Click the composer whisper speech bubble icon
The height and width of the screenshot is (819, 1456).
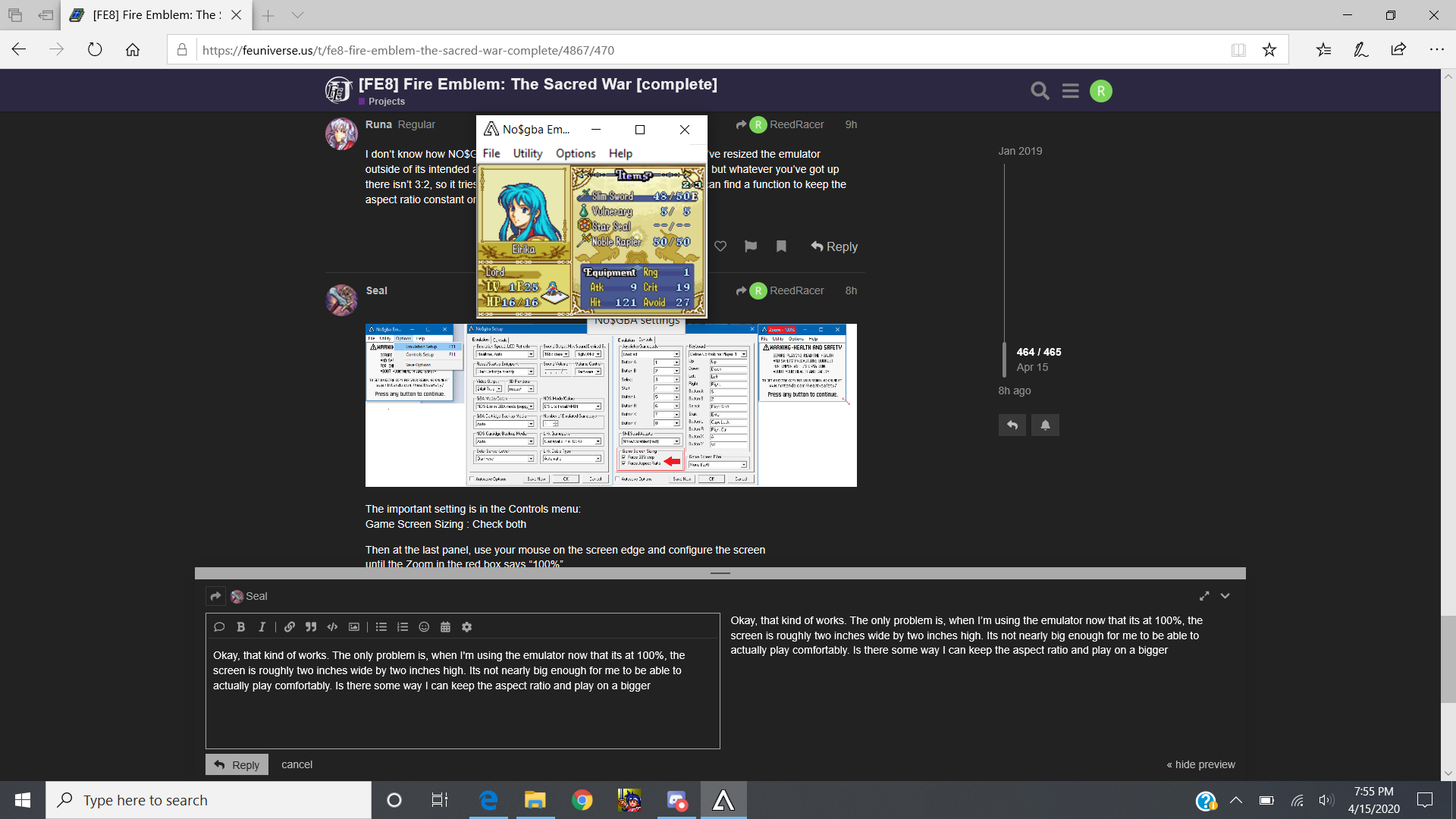[x=219, y=627]
